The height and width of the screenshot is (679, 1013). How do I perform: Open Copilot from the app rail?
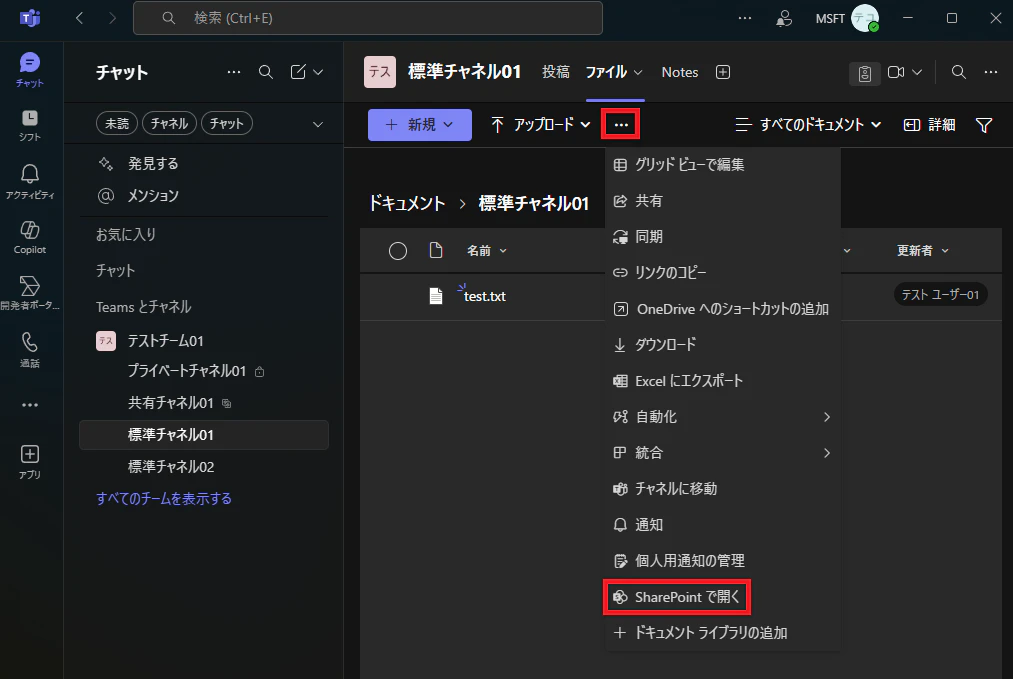30,237
